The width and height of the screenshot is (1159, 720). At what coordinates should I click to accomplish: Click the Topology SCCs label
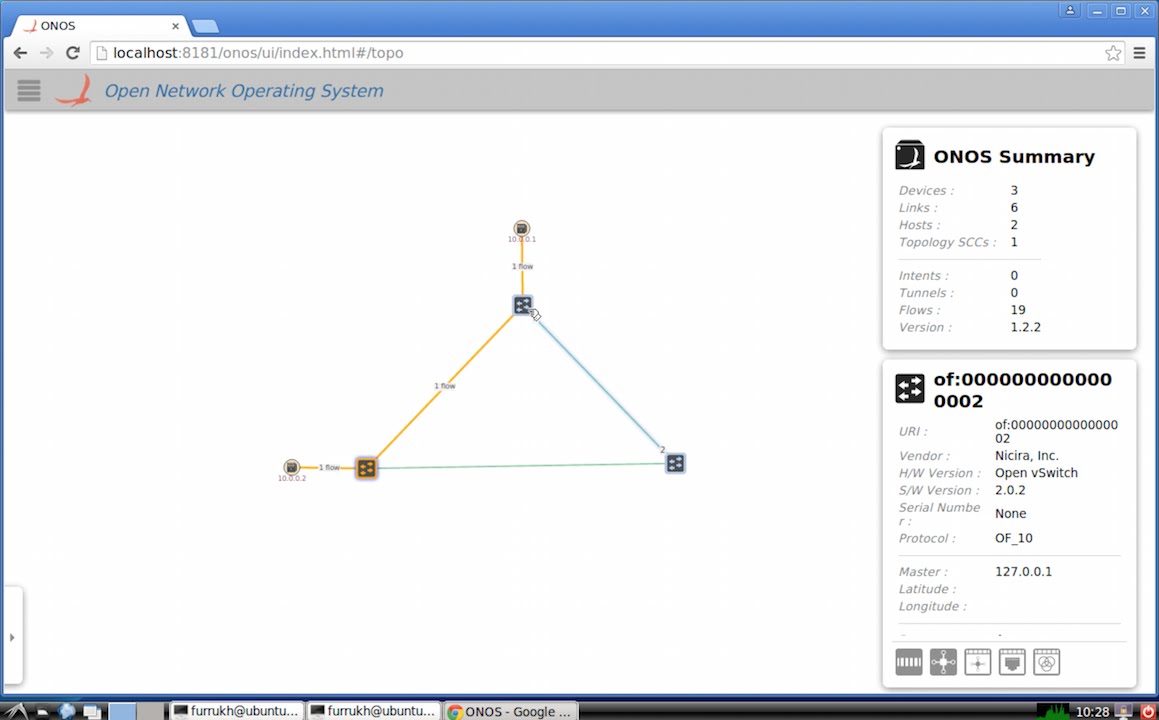point(948,242)
